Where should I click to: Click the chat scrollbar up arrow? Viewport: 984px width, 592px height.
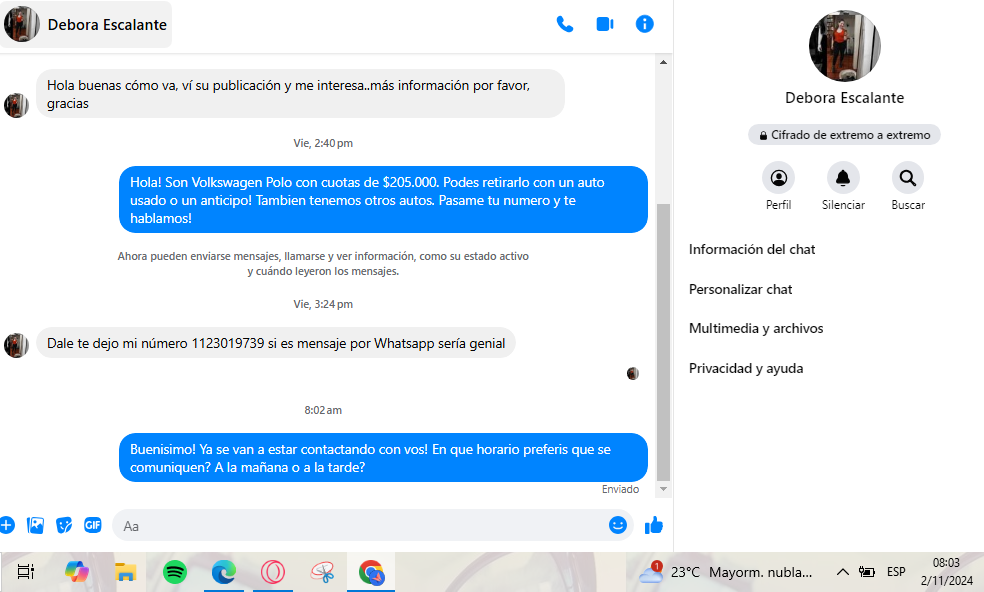(x=663, y=62)
